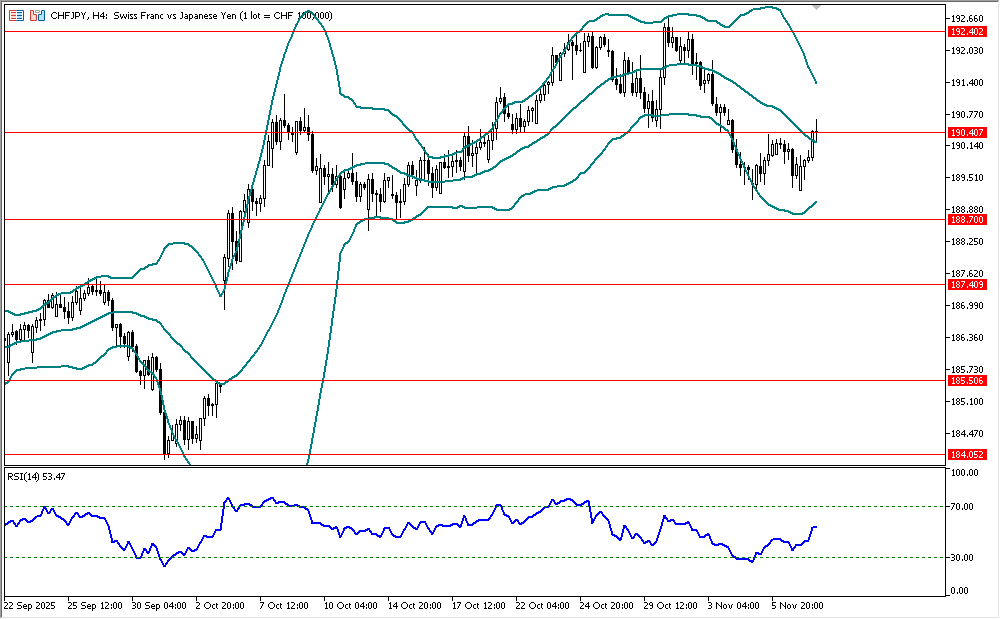
Task: Click the Depth of Market icon
Action: pyautogui.click(x=37, y=16)
